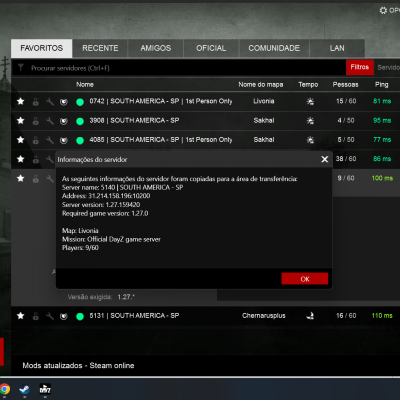Click the shield icon on server 4085
This screenshot has width=400, height=400.
64,141
